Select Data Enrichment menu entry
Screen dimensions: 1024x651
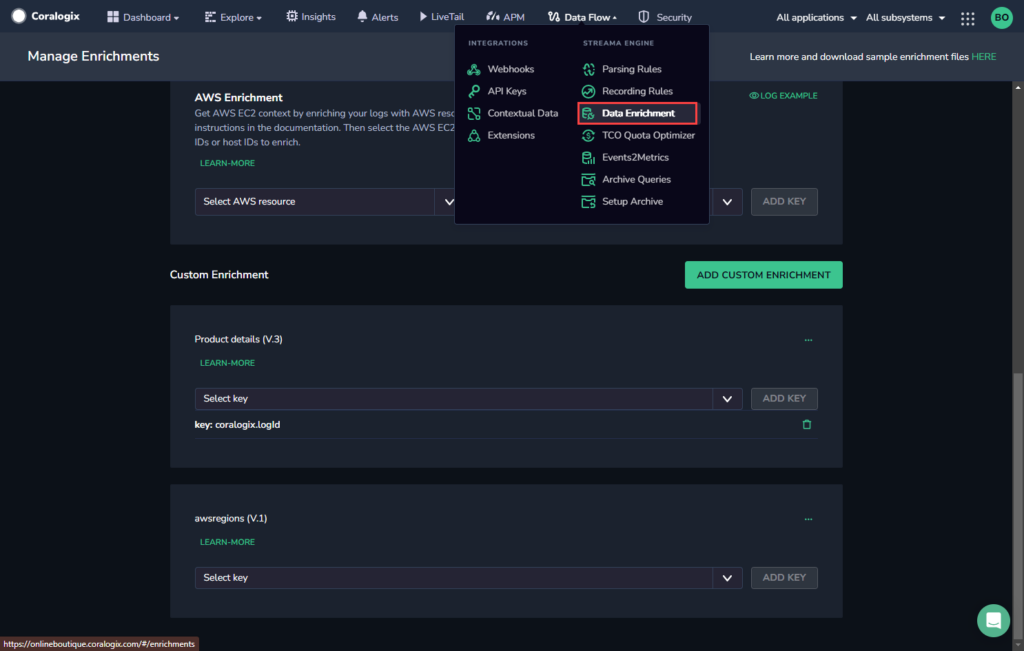click(638, 114)
